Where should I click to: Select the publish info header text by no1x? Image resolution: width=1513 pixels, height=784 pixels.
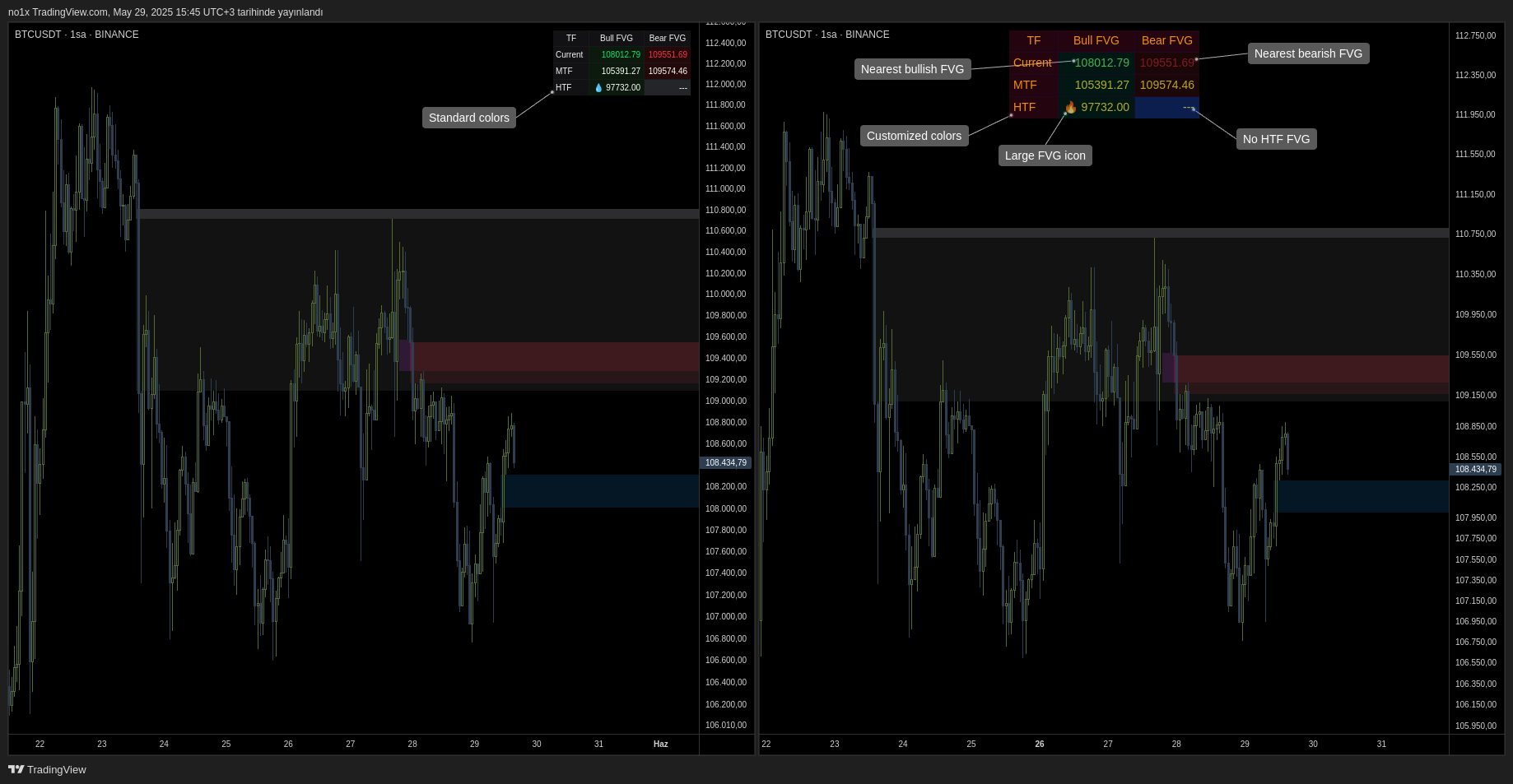tap(165, 12)
